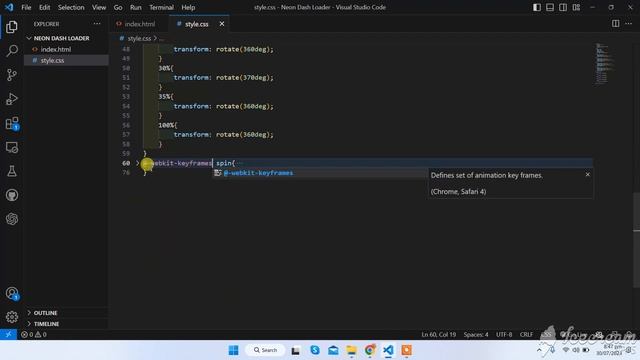Open the Terminal menu

[161, 7]
